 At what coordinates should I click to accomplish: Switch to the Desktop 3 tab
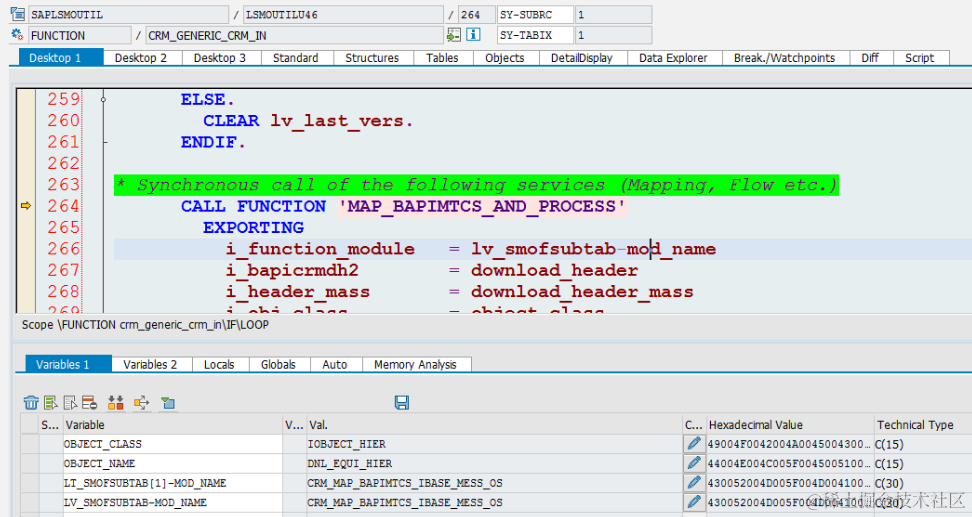(x=220, y=58)
